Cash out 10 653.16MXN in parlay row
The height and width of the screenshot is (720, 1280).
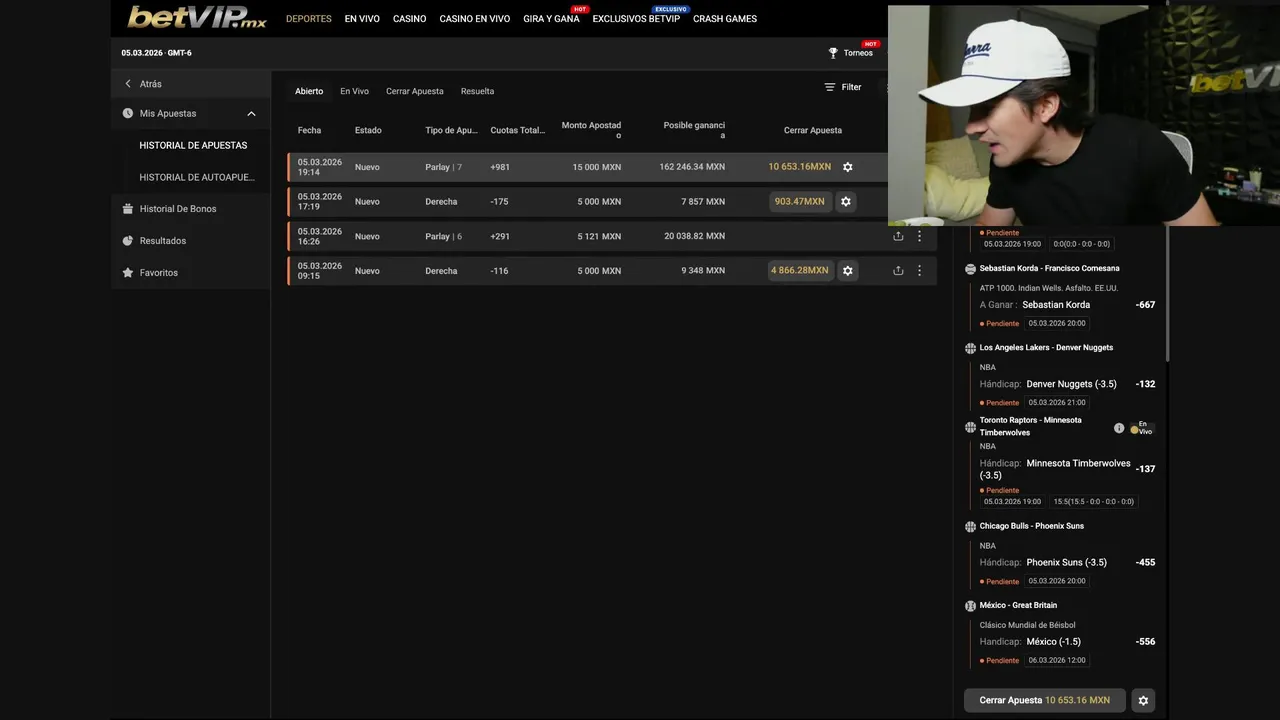pyautogui.click(x=800, y=167)
